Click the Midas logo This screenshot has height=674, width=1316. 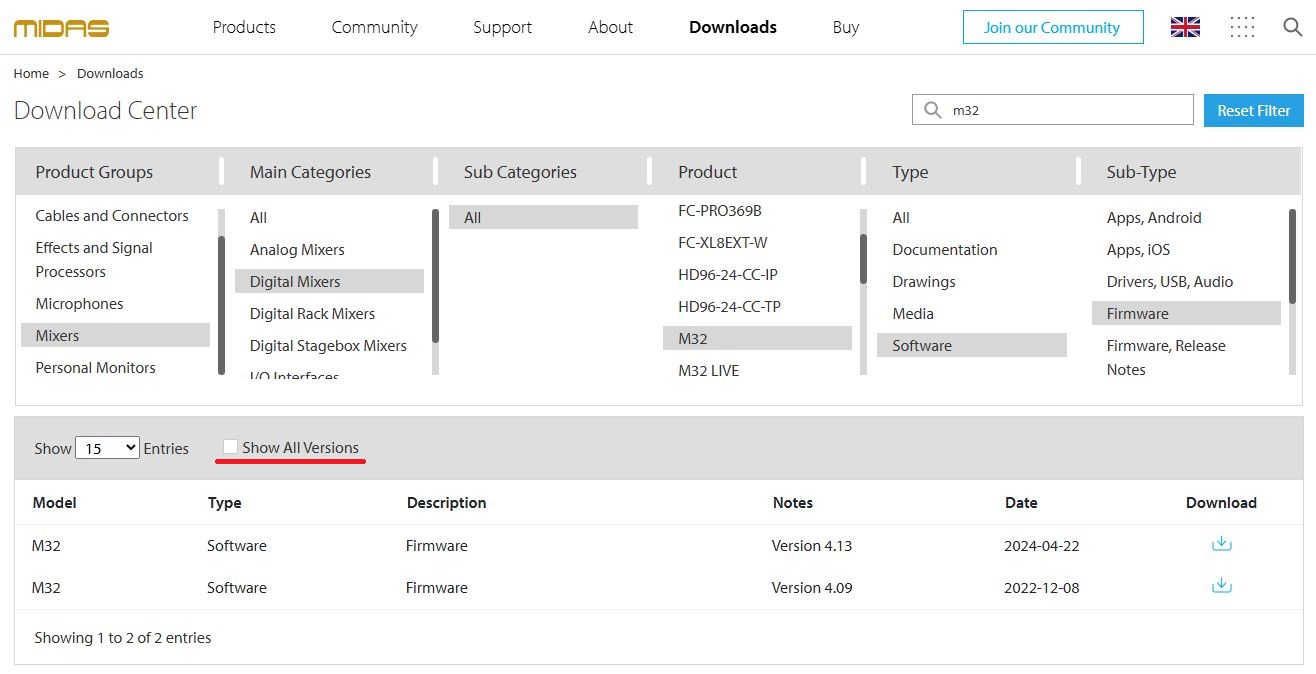(61, 28)
